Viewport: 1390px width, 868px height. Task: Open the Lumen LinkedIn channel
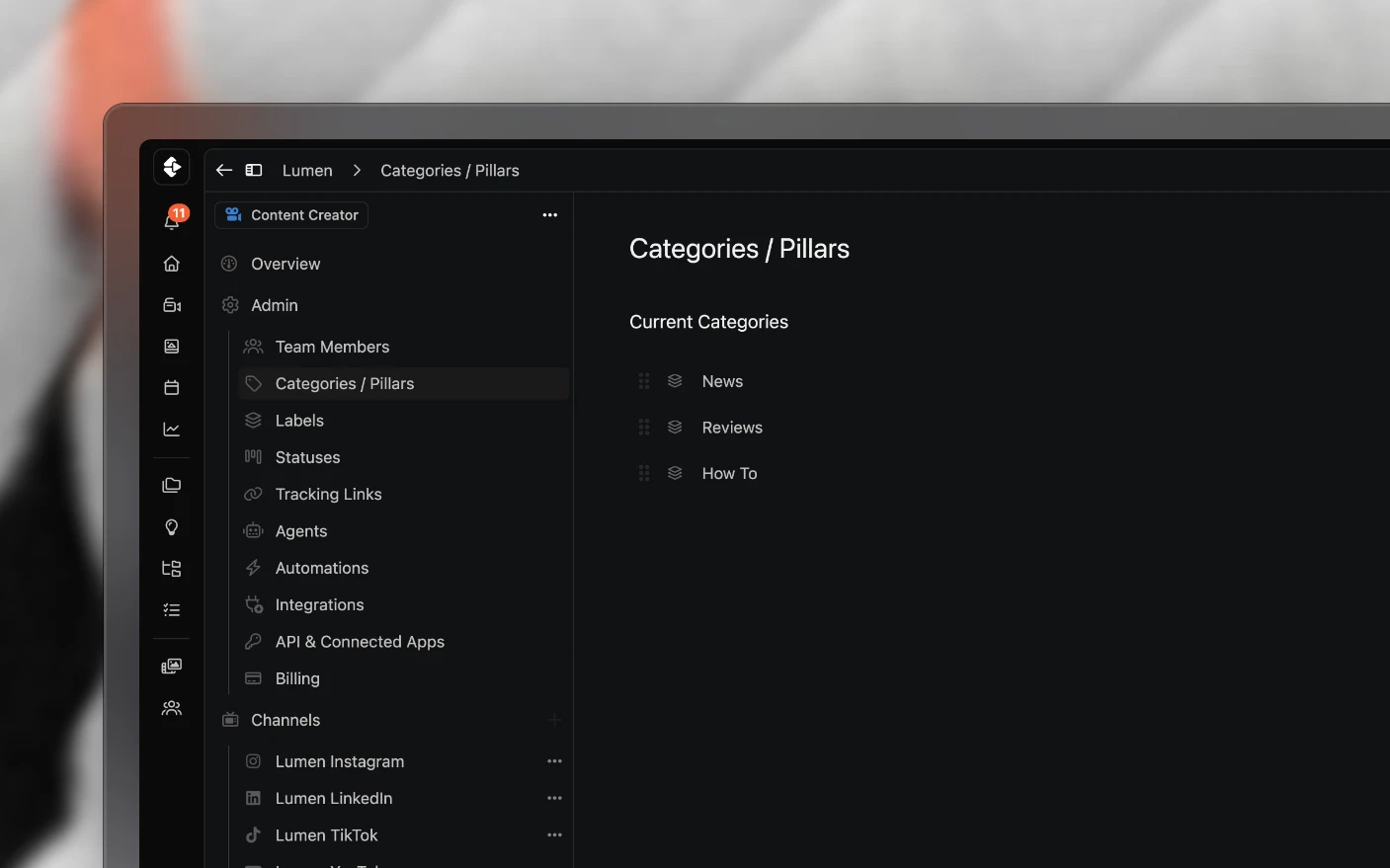pyautogui.click(x=334, y=798)
